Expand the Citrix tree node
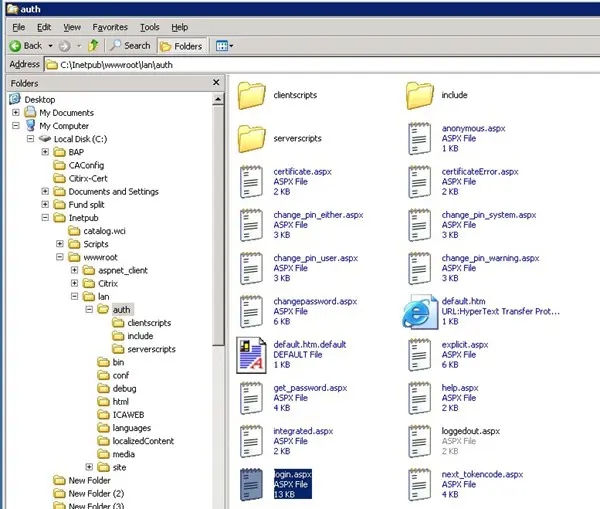600x509 pixels. click(x=74, y=283)
